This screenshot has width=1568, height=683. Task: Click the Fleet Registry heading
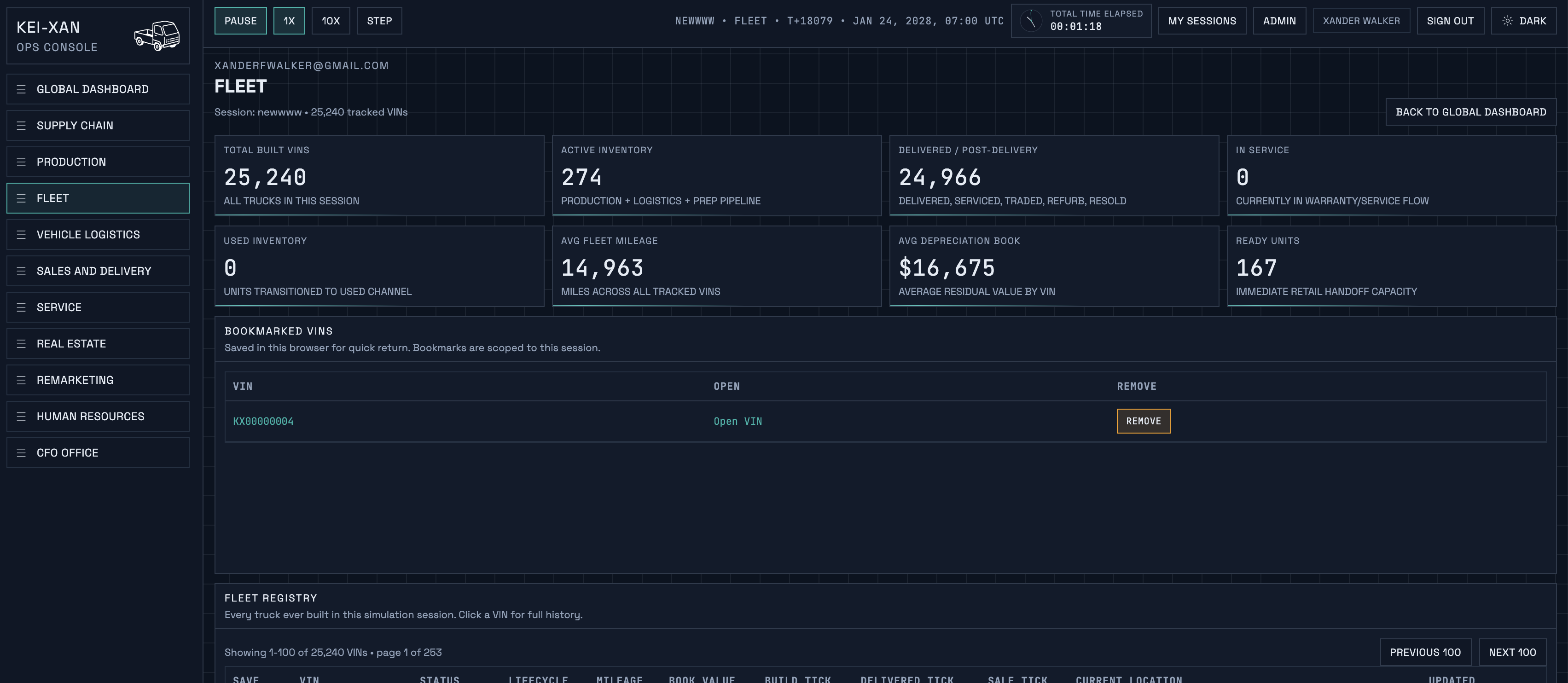tap(271, 598)
